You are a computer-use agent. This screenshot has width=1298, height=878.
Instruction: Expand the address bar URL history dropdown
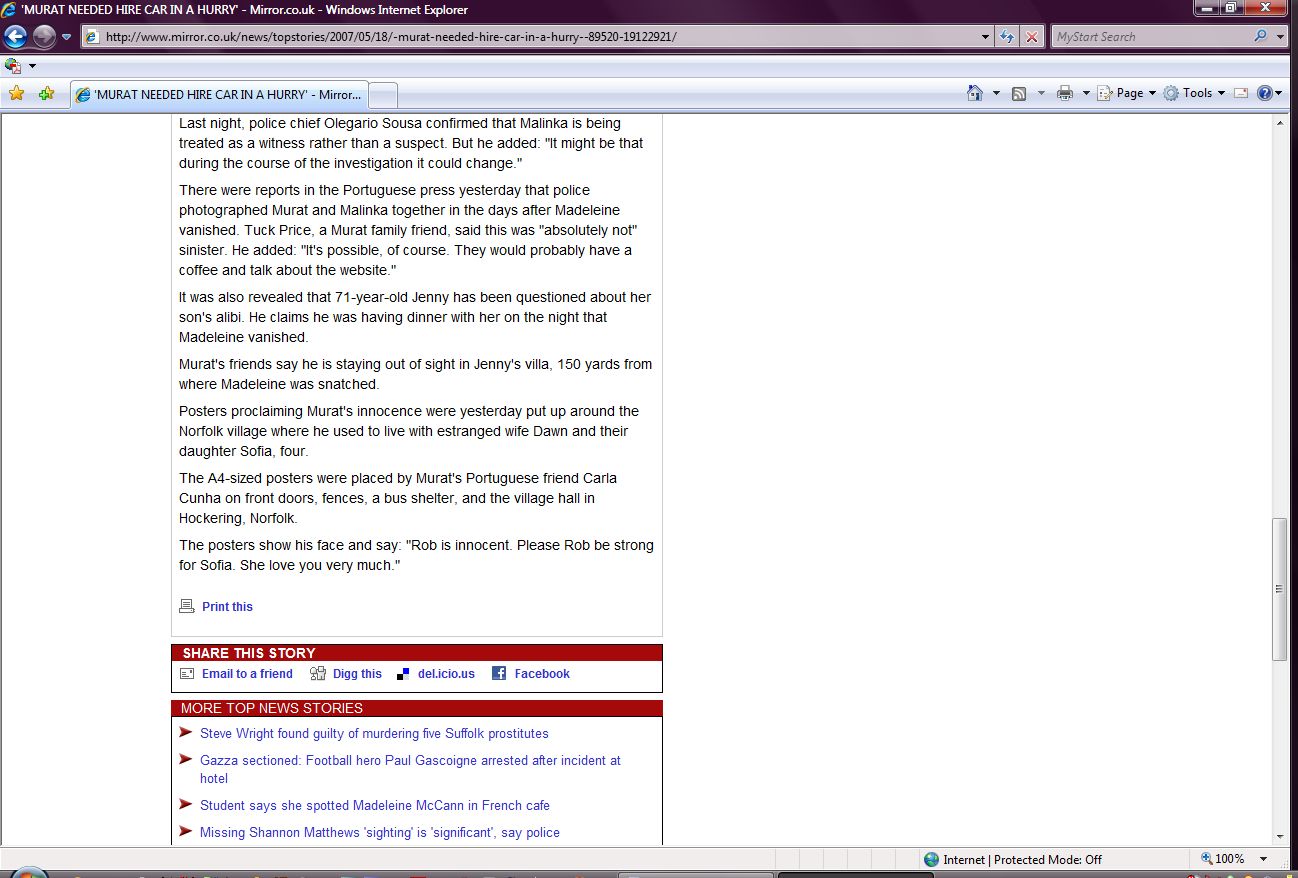pyautogui.click(x=986, y=37)
